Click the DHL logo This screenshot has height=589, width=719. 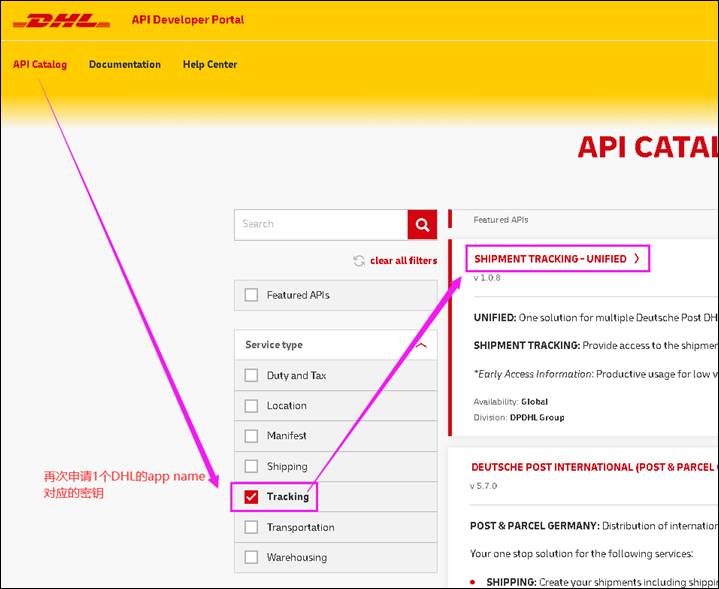pos(61,21)
